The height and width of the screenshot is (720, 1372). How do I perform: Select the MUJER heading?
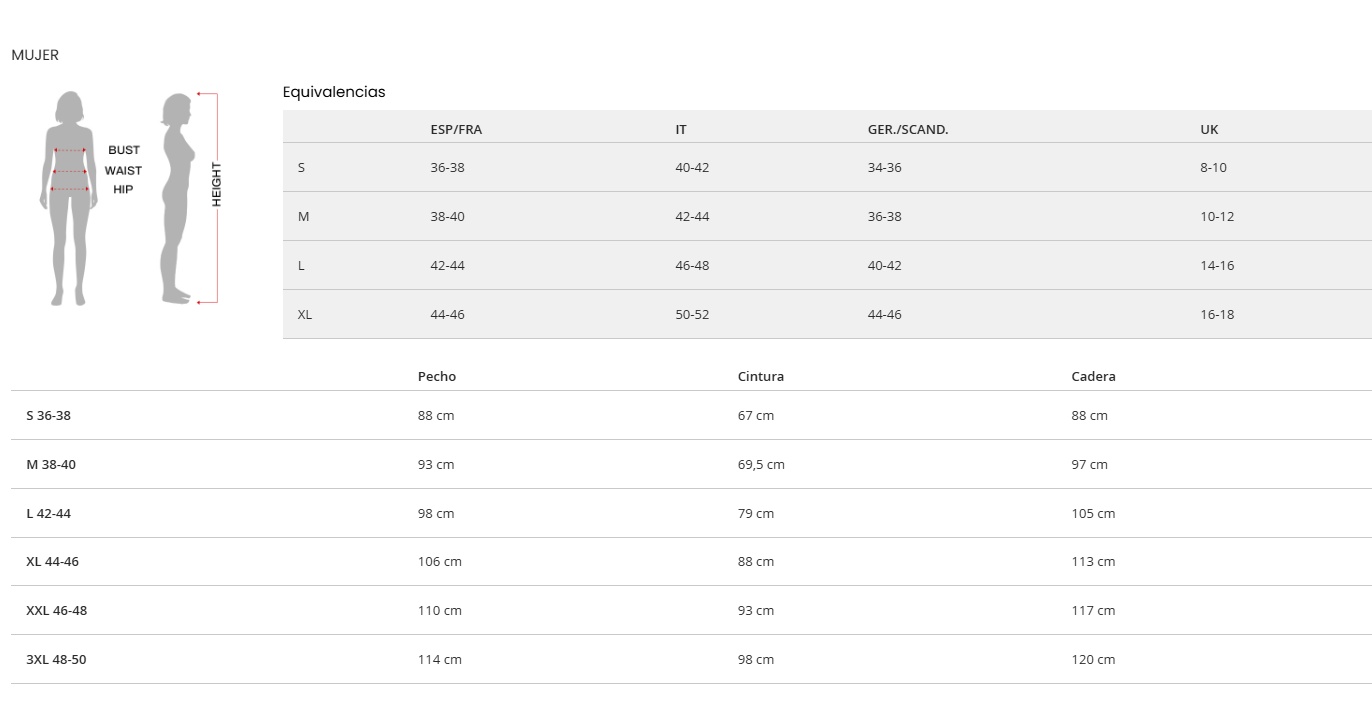click(35, 55)
